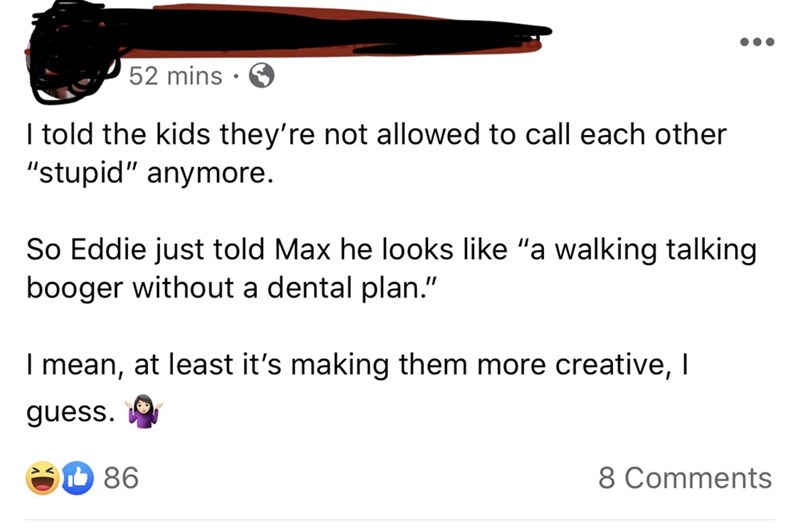
Task: Open the "52 mins" timestamp link
Action: (x=175, y=76)
